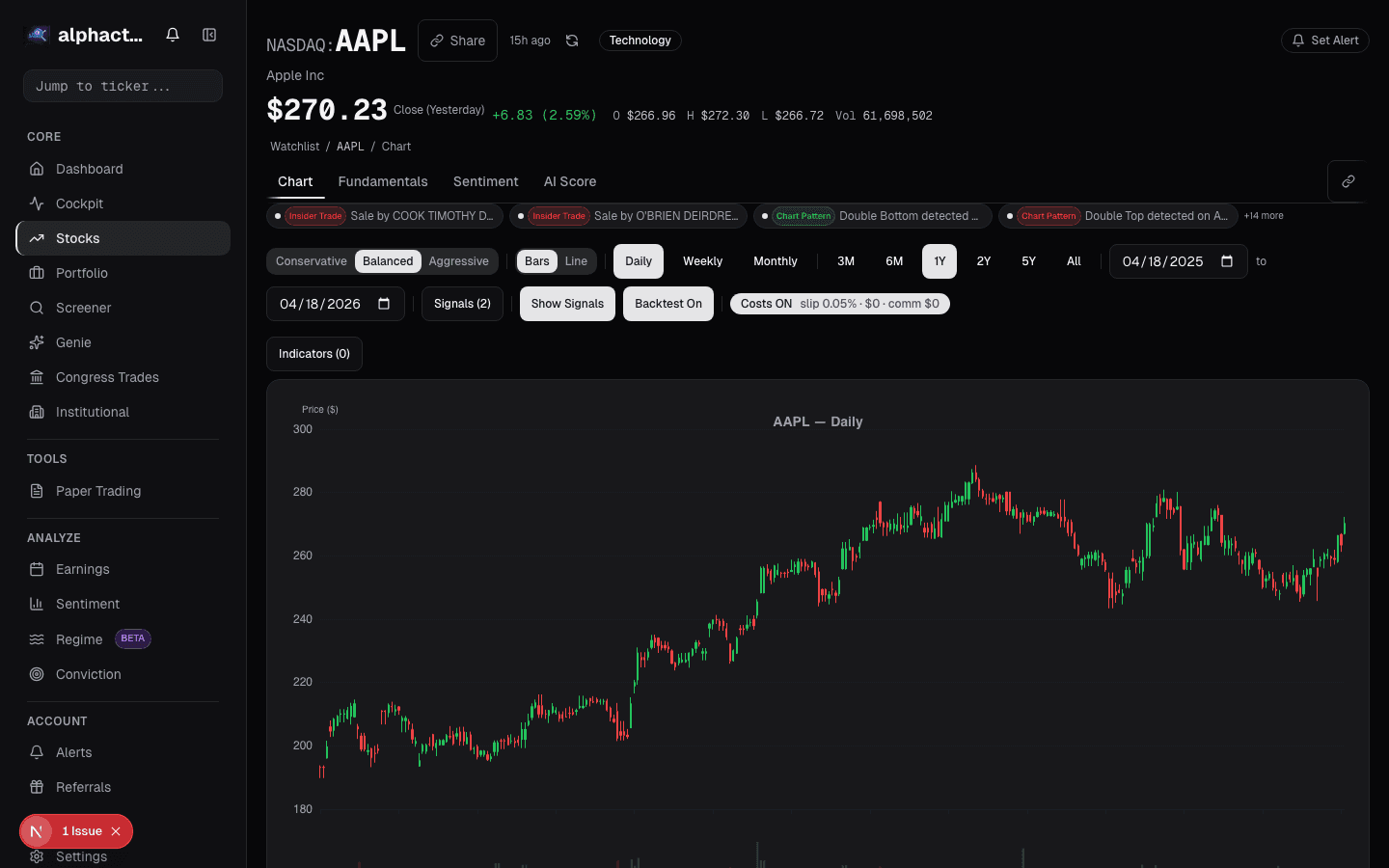Open the AI Score tab

570,181
